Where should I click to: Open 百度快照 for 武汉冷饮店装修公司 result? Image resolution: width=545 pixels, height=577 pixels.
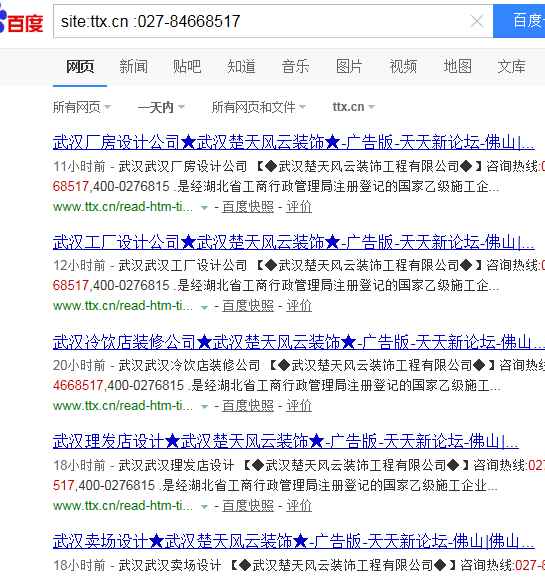[248, 406]
